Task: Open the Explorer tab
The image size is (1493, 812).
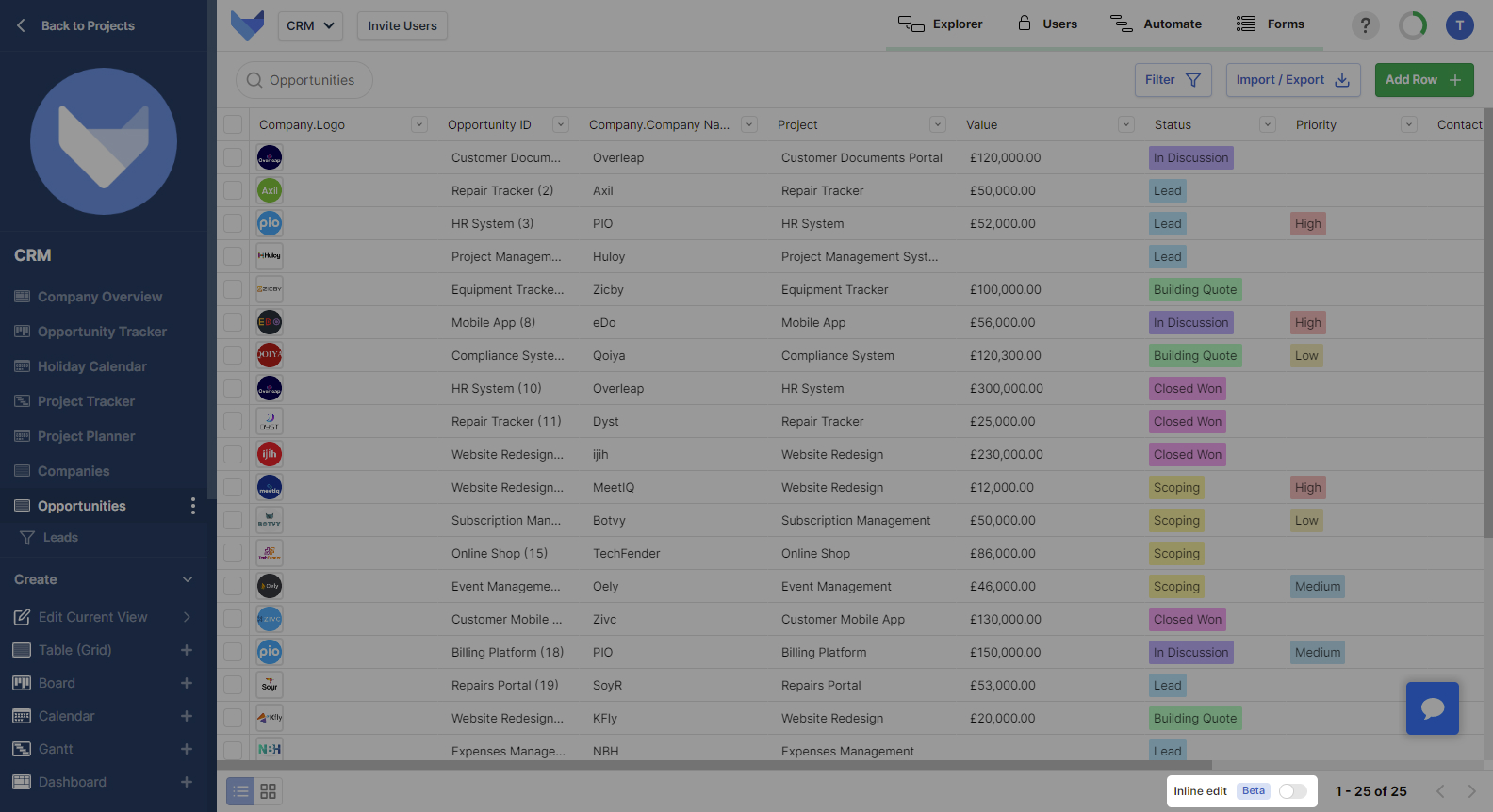Action: tap(940, 24)
